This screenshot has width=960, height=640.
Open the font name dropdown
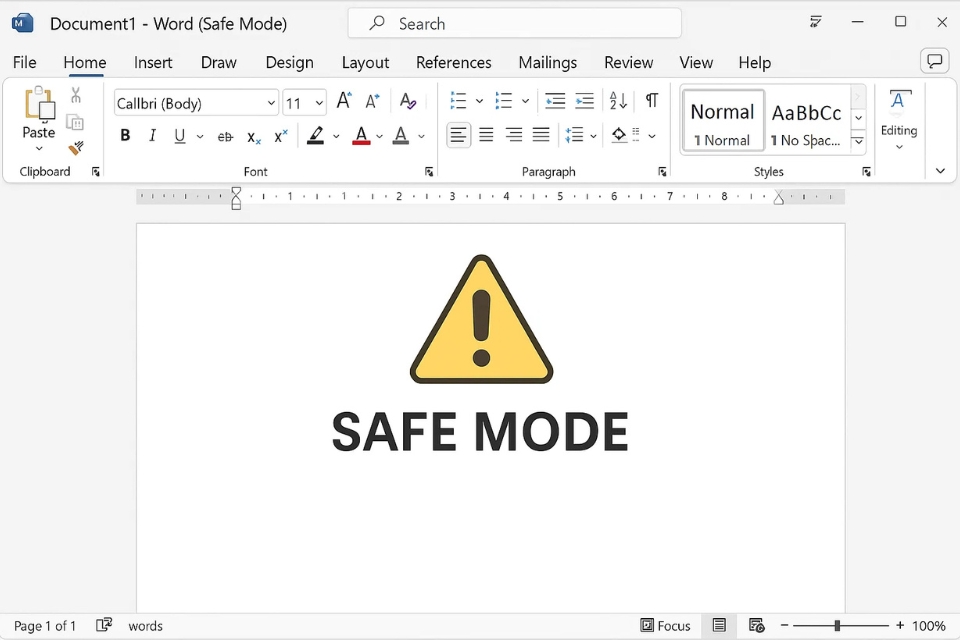click(x=271, y=103)
